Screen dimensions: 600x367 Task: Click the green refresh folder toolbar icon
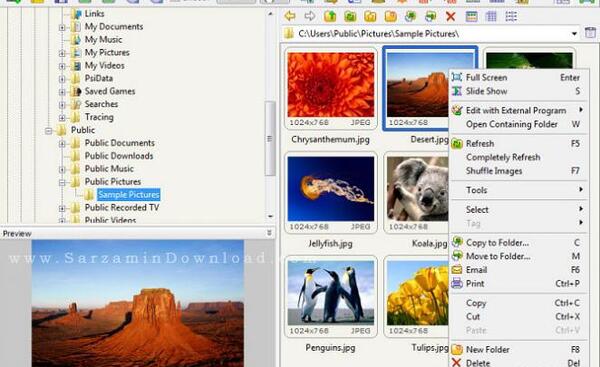pyautogui.click(x=350, y=16)
